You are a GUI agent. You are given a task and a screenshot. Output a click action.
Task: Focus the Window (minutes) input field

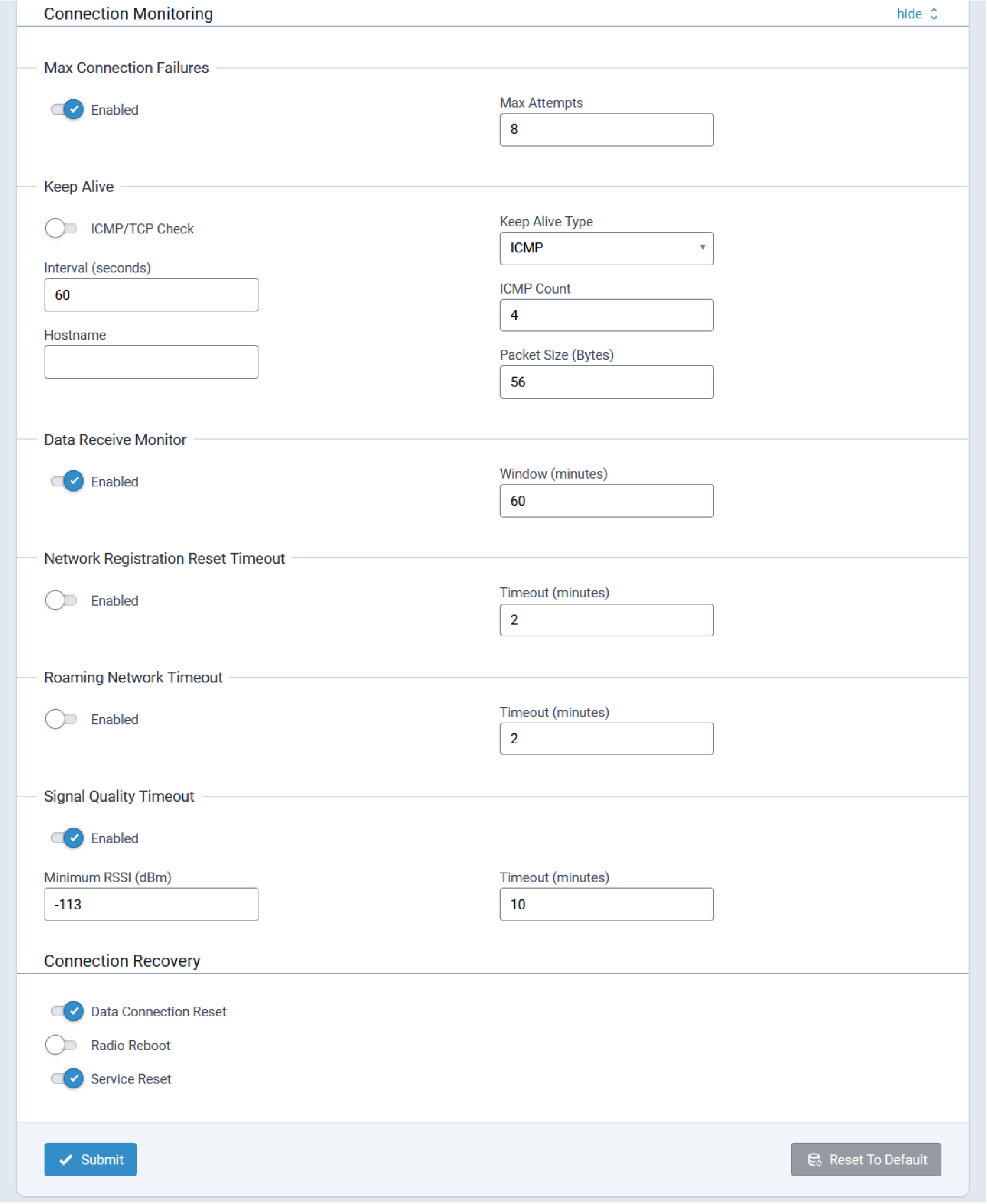click(606, 500)
